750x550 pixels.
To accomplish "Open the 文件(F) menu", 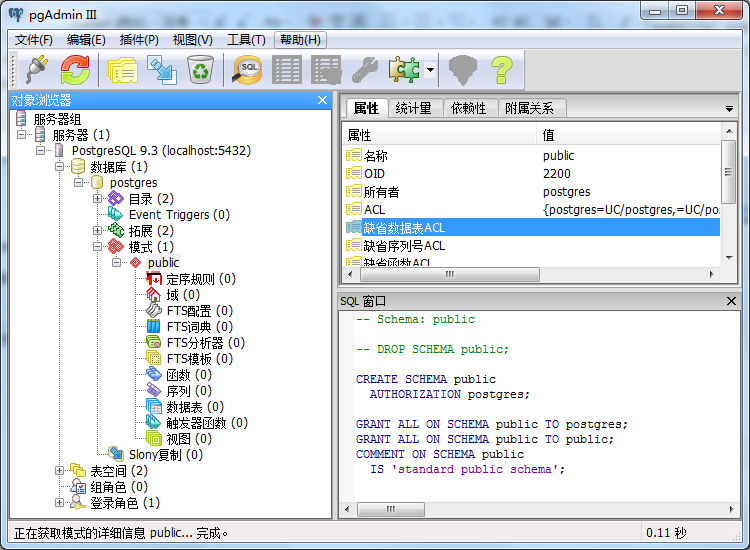I will coord(33,40).
